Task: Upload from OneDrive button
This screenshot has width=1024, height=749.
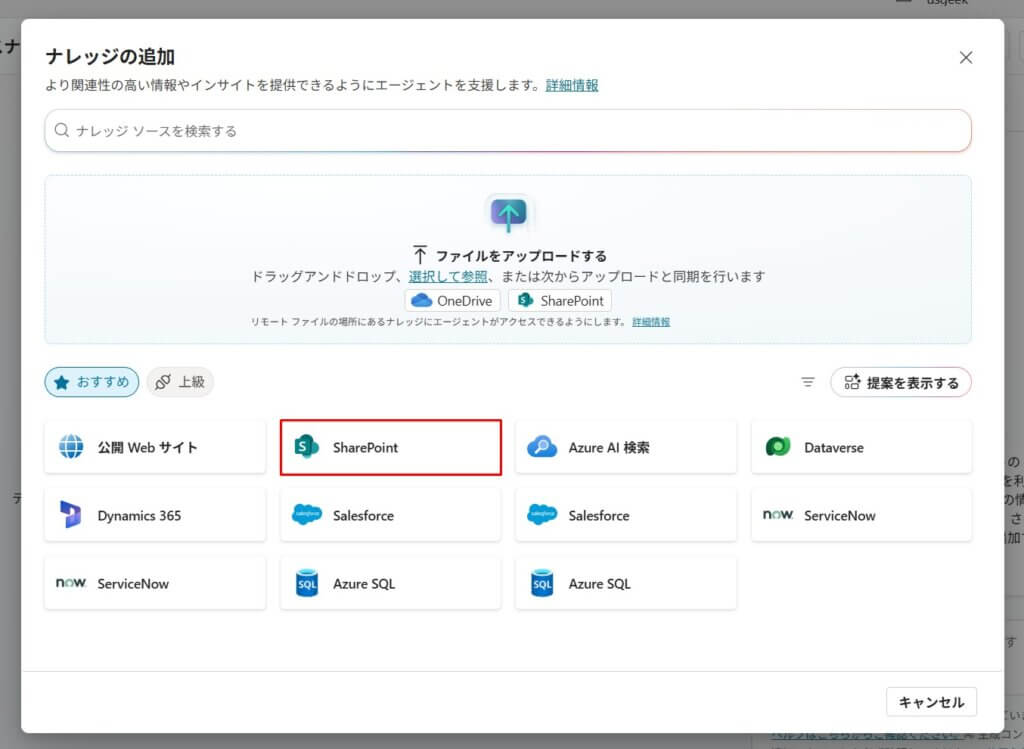Action: tap(453, 300)
